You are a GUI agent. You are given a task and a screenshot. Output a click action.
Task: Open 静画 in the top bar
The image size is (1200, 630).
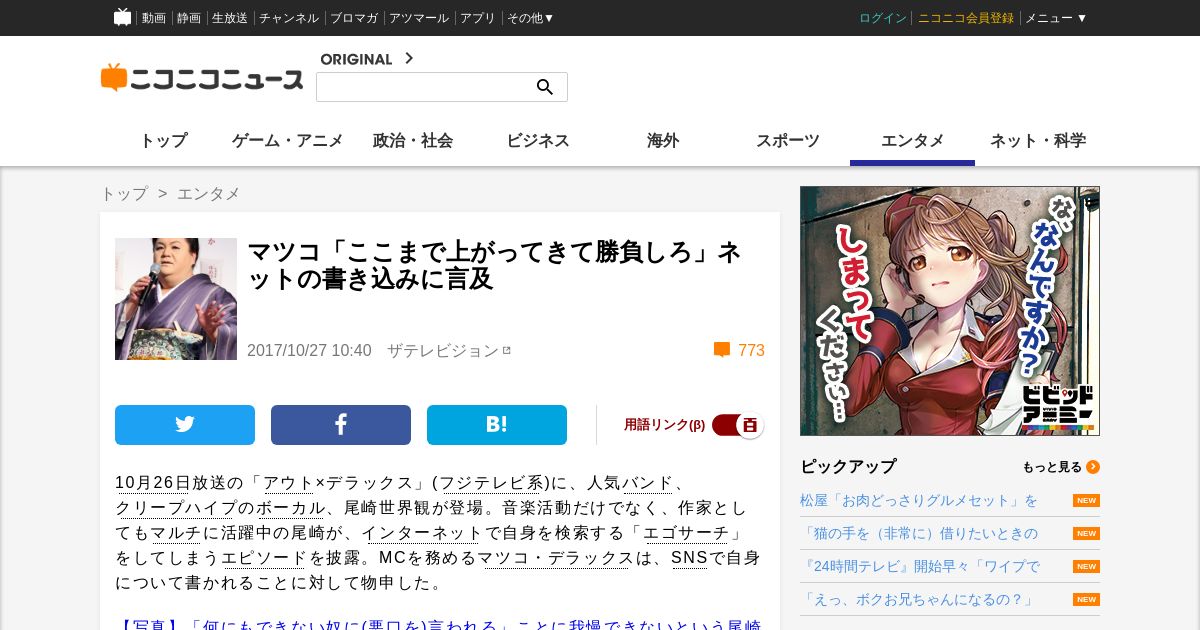pyautogui.click(x=189, y=18)
